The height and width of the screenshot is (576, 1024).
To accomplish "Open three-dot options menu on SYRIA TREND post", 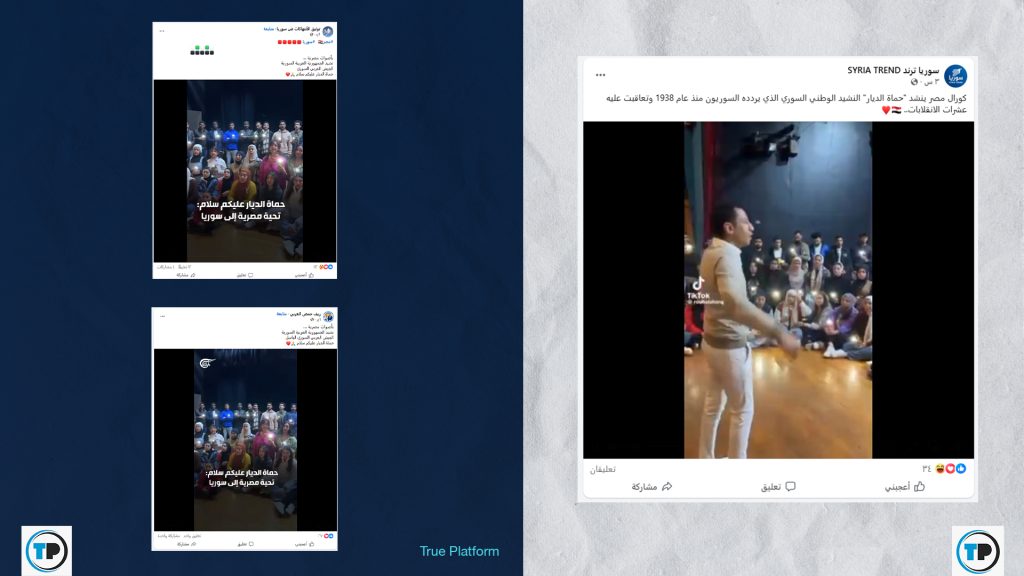I will tap(600, 75).
